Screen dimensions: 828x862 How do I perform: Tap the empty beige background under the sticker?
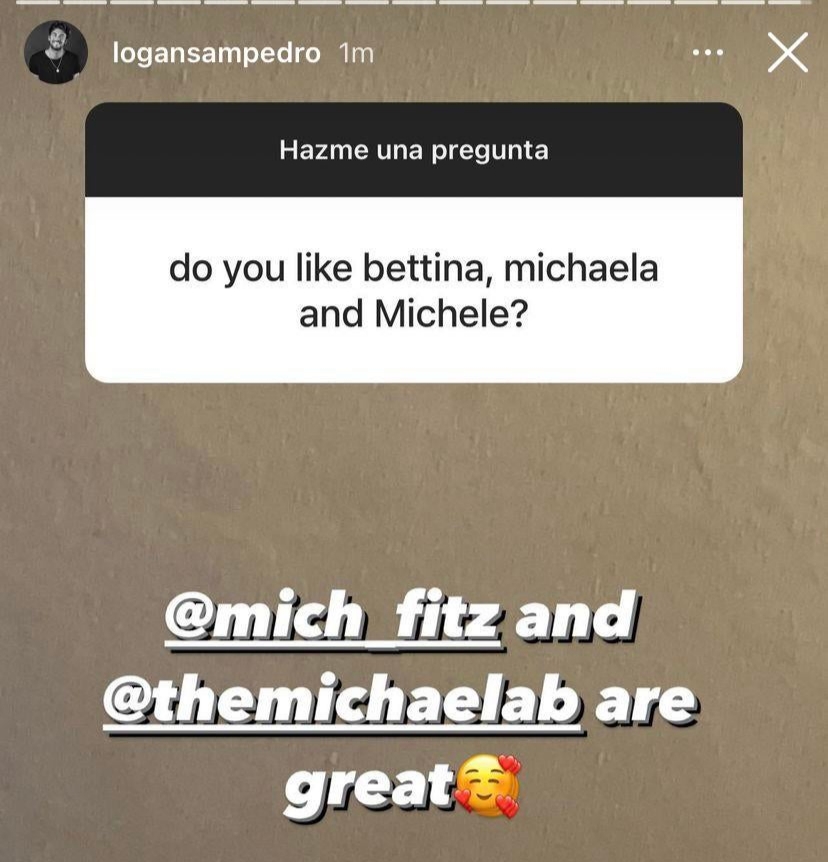413,484
